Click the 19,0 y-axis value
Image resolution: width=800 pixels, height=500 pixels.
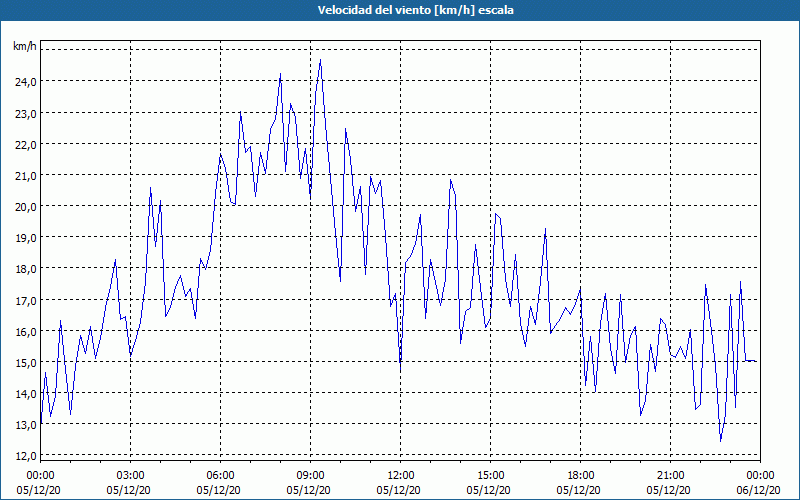point(26,238)
